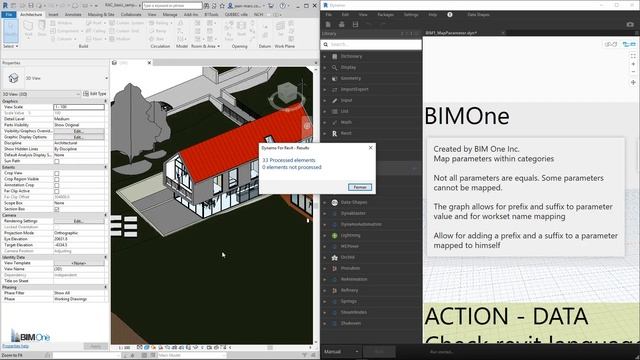The width and height of the screenshot is (640, 360).
Task: Open the Dynamo Data-Shapes menu
Action: pos(478,14)
